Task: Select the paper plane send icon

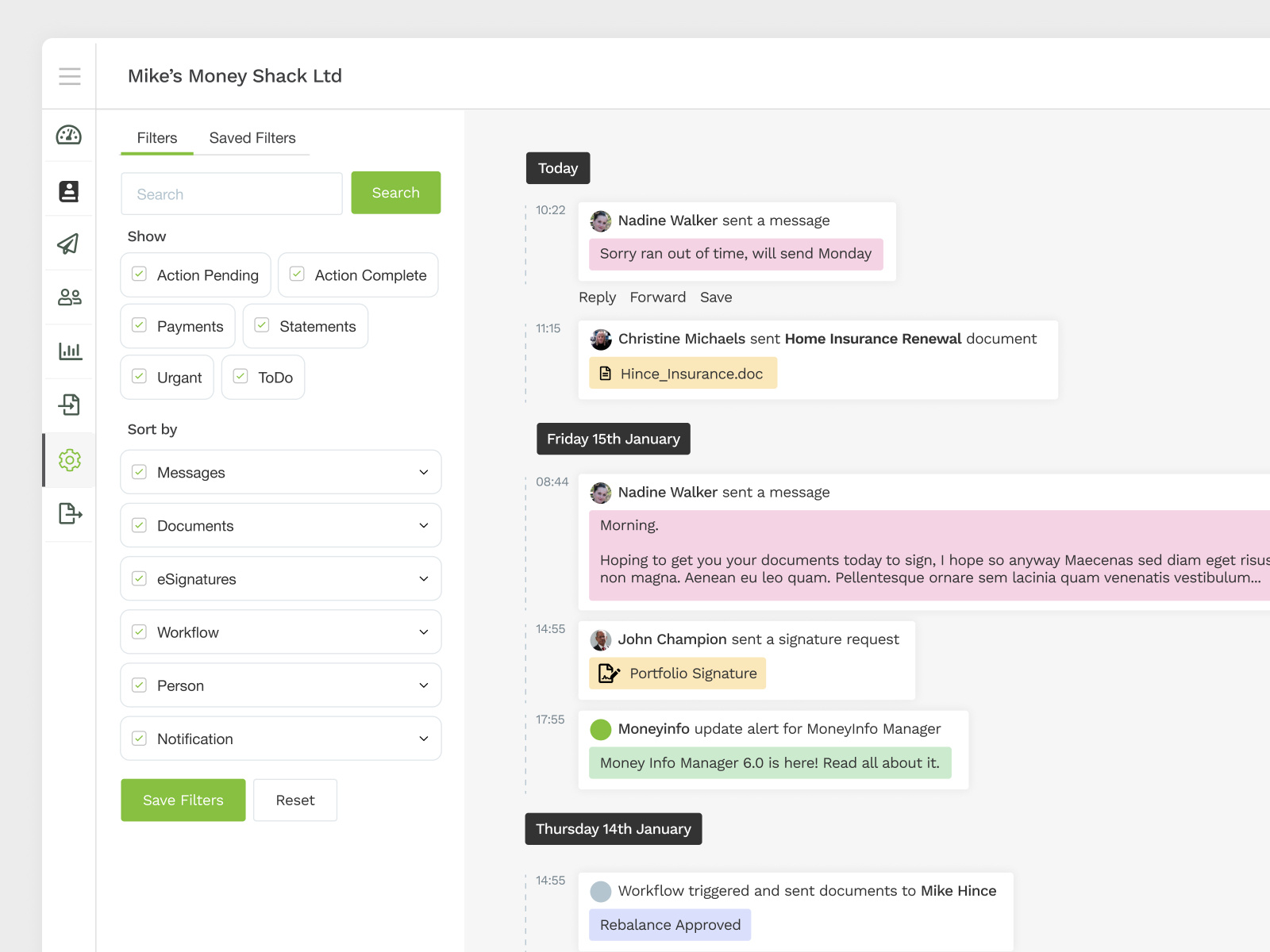Action: pos(69,244)
